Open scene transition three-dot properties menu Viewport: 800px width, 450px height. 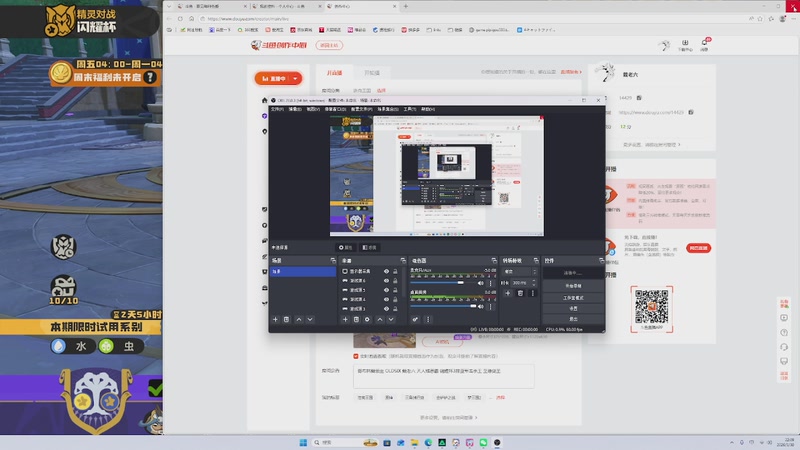tap(533, 293)
